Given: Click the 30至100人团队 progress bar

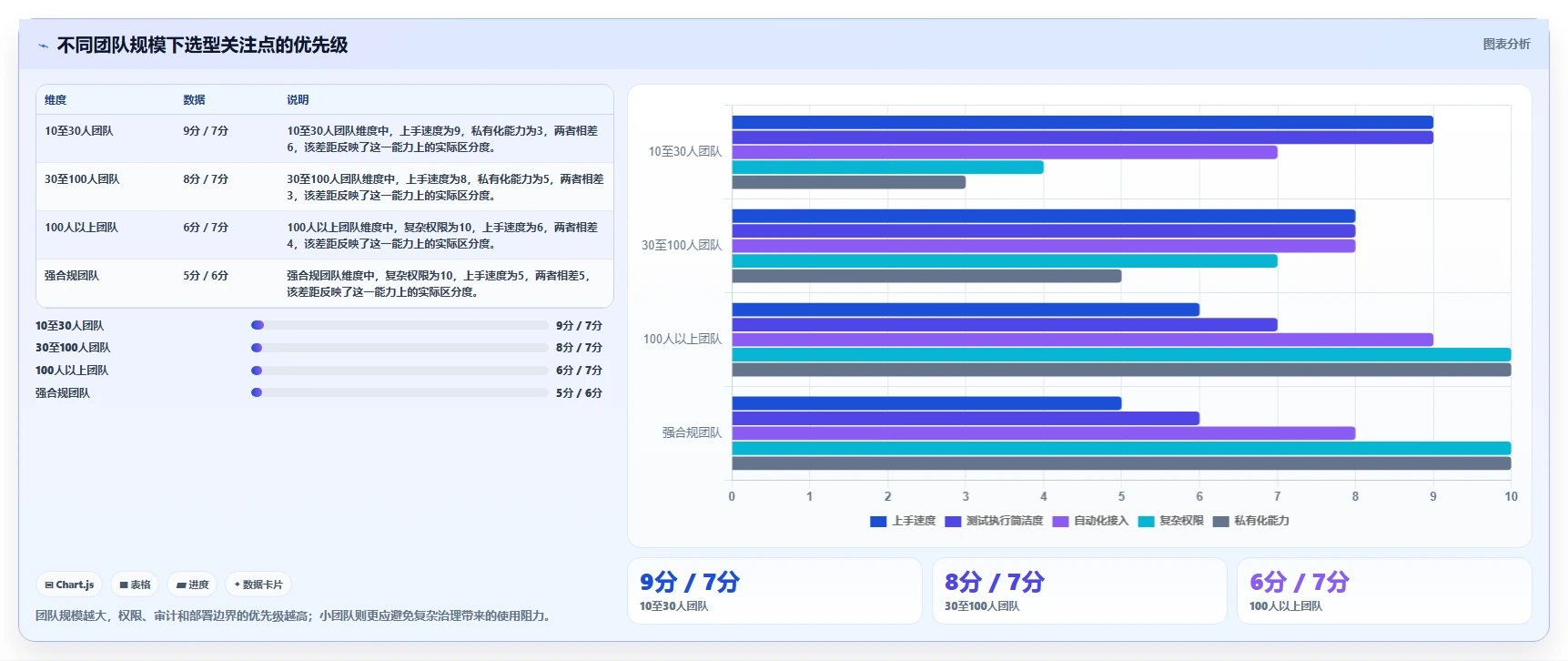Looking at the screenshot, I should [x=400, y=348].
